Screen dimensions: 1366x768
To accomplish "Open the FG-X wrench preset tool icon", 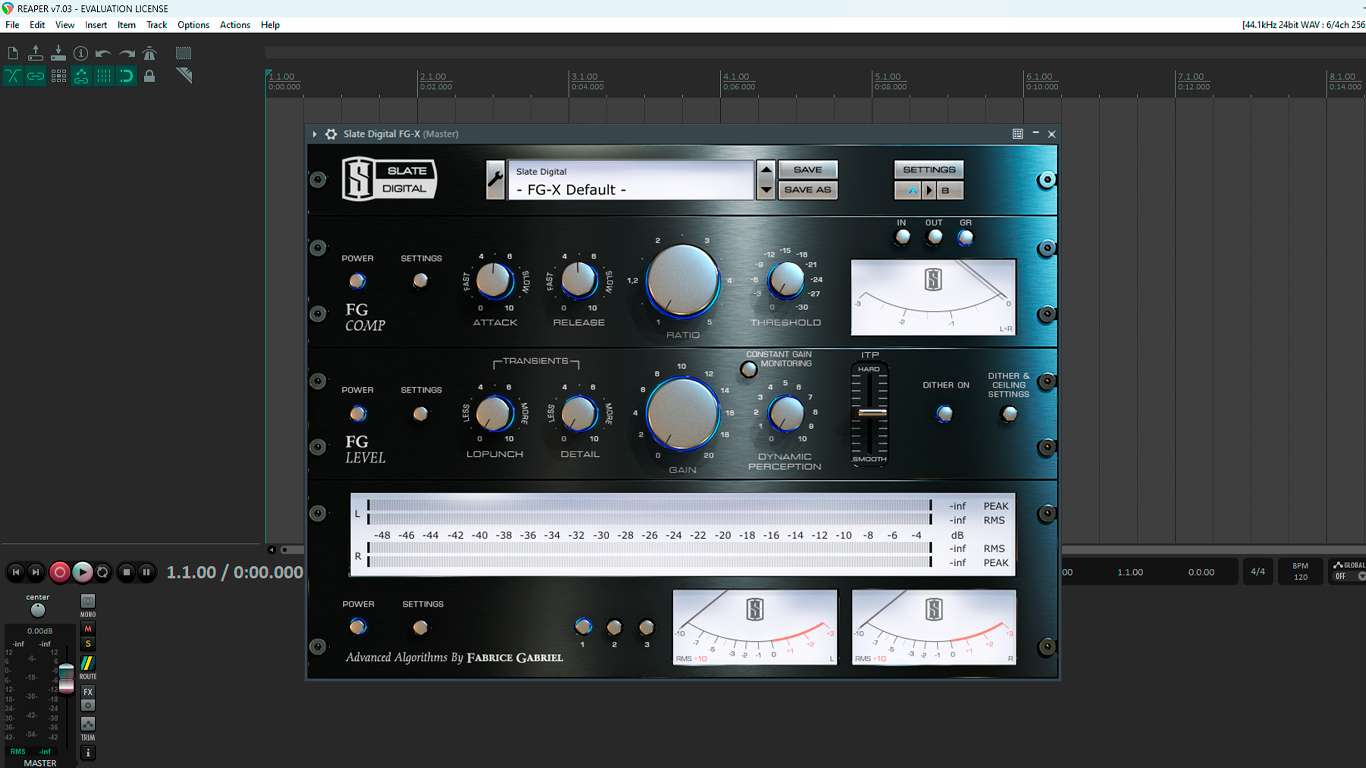I will pyautogui.click(x=495, y=180).
